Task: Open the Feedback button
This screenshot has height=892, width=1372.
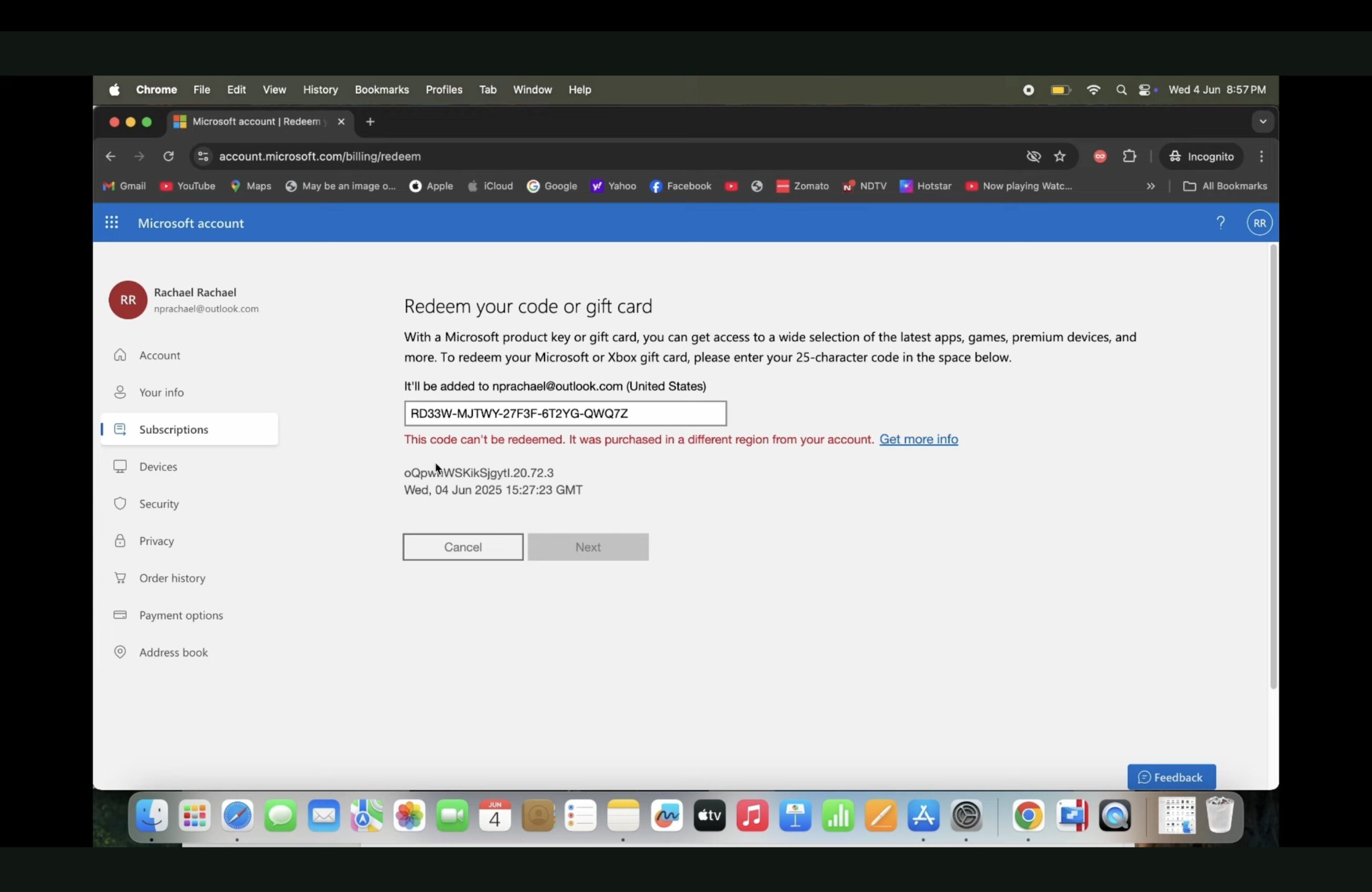Action: 1171,777
